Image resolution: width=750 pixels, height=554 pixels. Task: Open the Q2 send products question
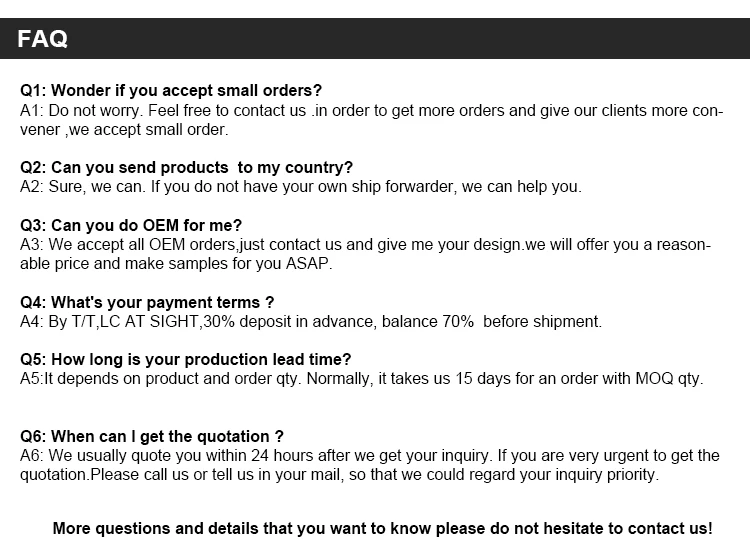pyautogui.click(x=186, y=167)
